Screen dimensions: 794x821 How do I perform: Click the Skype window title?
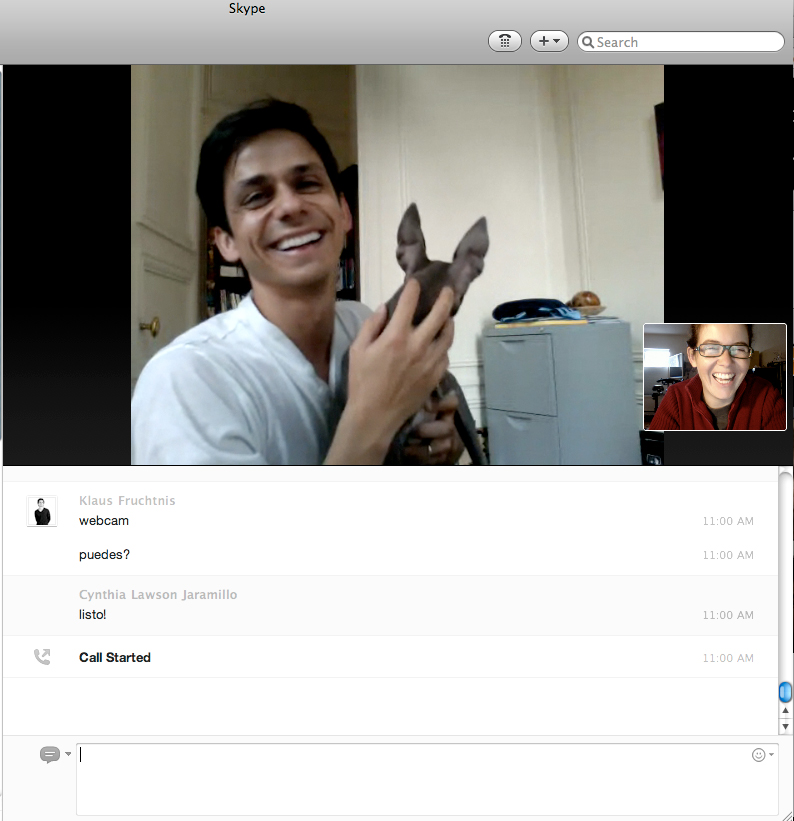point(247,9)
